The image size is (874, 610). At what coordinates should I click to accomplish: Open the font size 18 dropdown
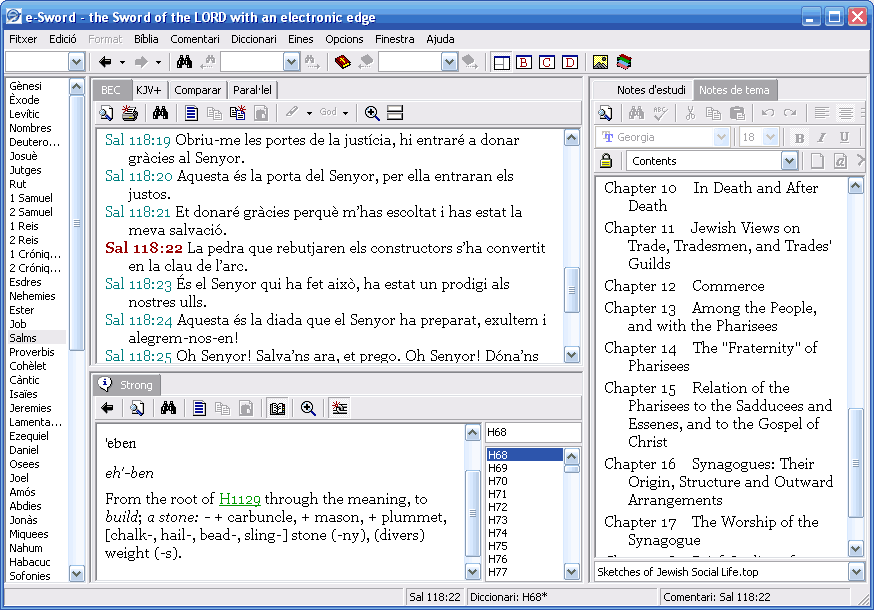coord(770,137)
